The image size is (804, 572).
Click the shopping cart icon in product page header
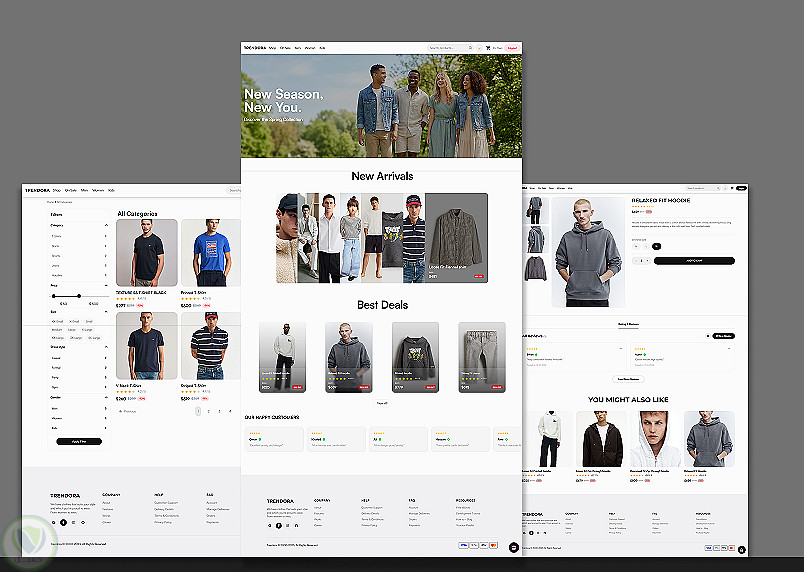(x=732, y=188)
